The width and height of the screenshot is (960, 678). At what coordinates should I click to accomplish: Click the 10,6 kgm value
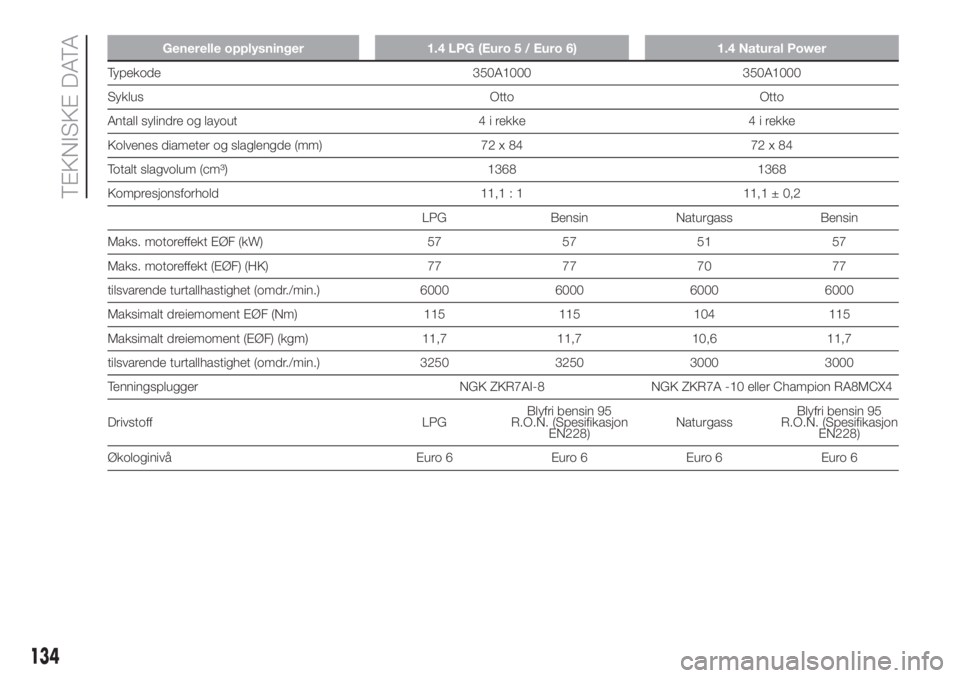(x=704, y=339)
